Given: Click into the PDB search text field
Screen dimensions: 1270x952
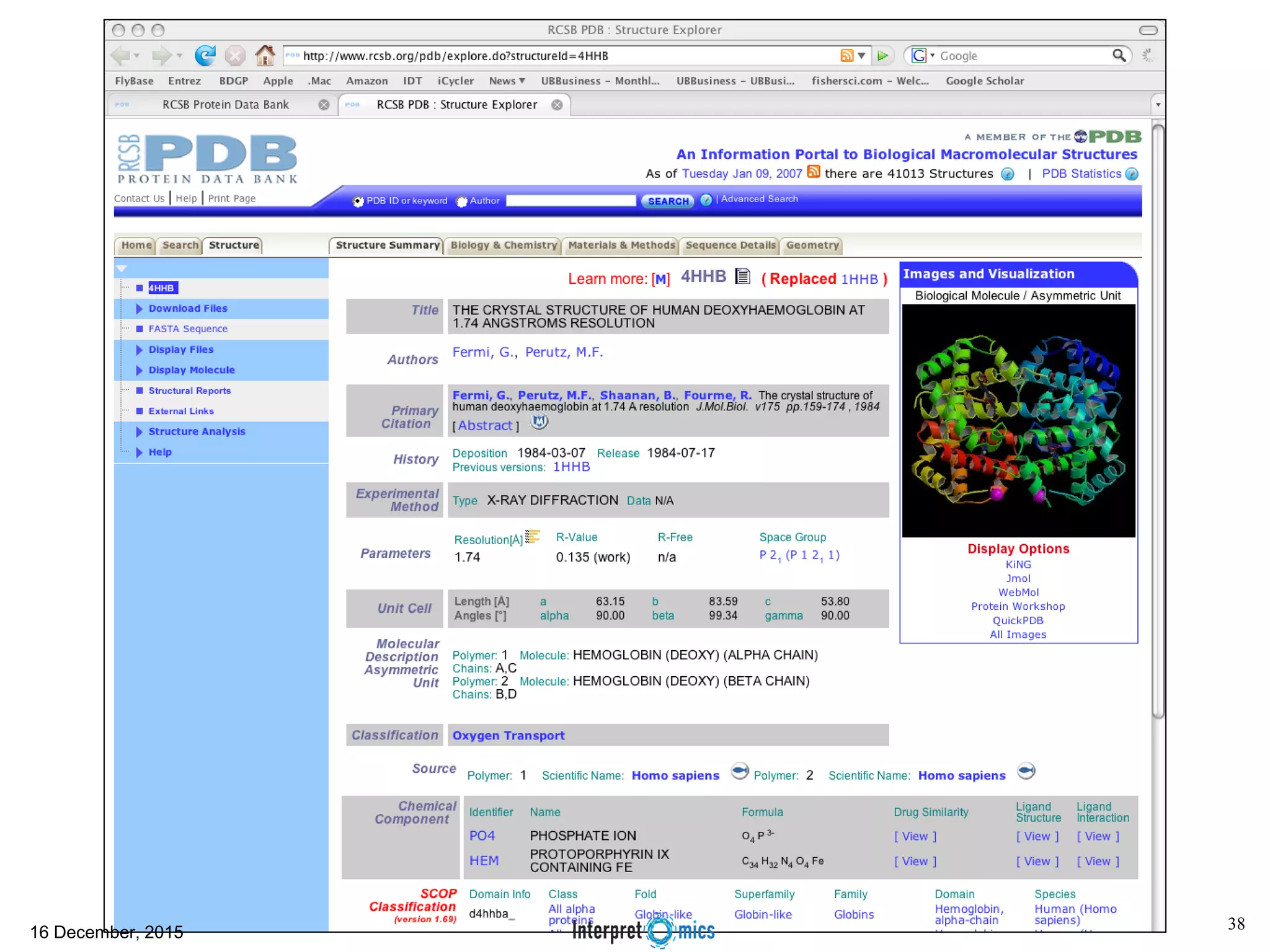Looking at the screenshot, I should click(x=571, y=201).
